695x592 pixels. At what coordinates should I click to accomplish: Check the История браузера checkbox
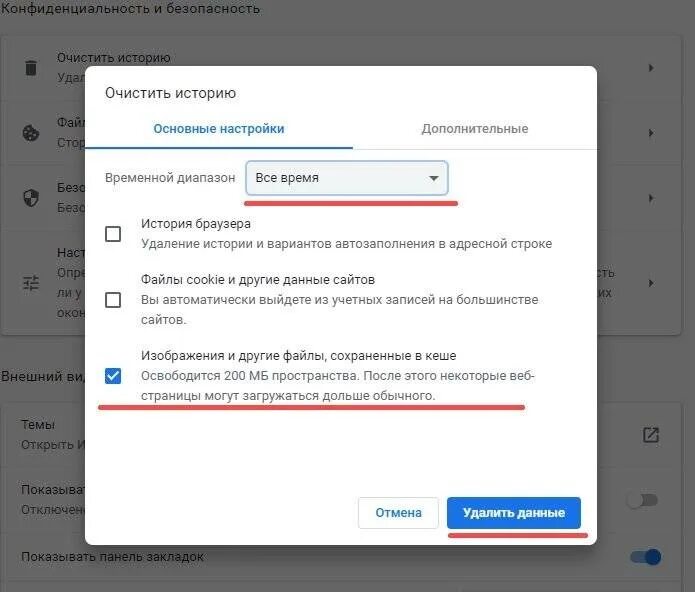[x=113, y=234]
